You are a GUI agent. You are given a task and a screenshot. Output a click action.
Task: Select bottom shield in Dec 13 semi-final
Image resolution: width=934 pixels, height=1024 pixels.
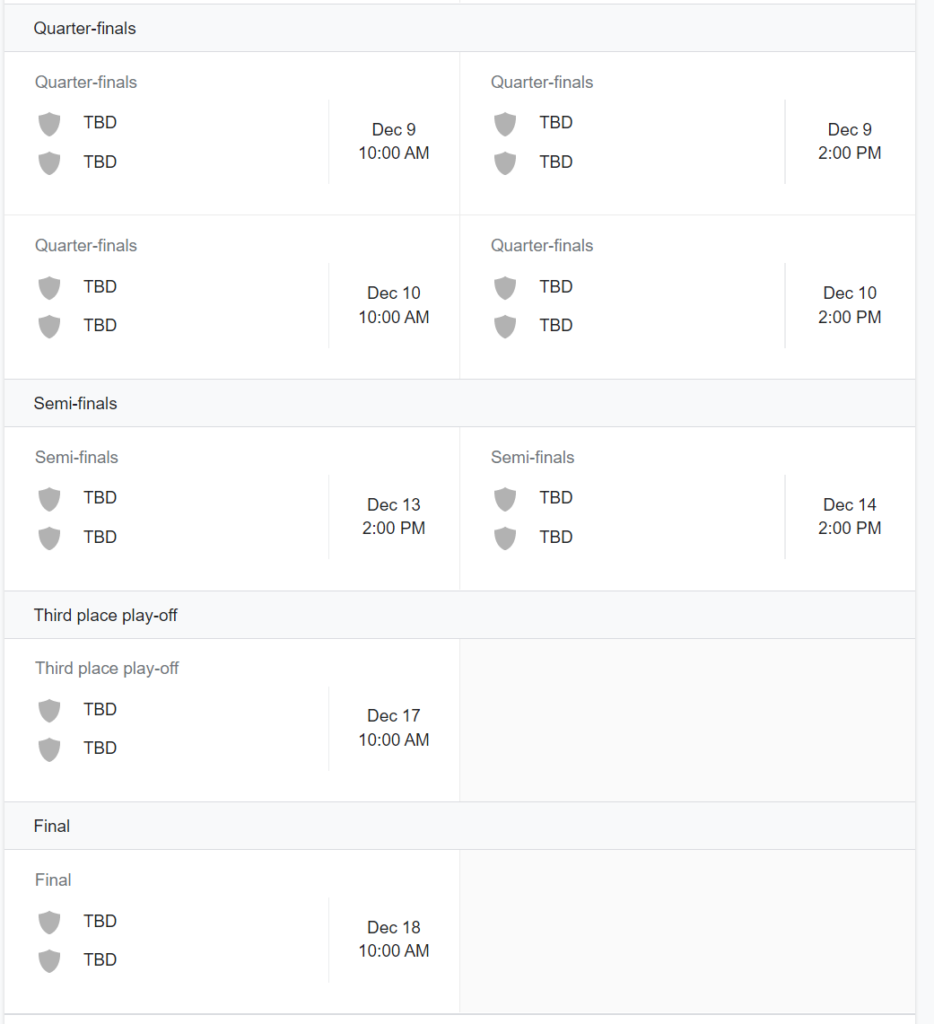coord(49,538)
